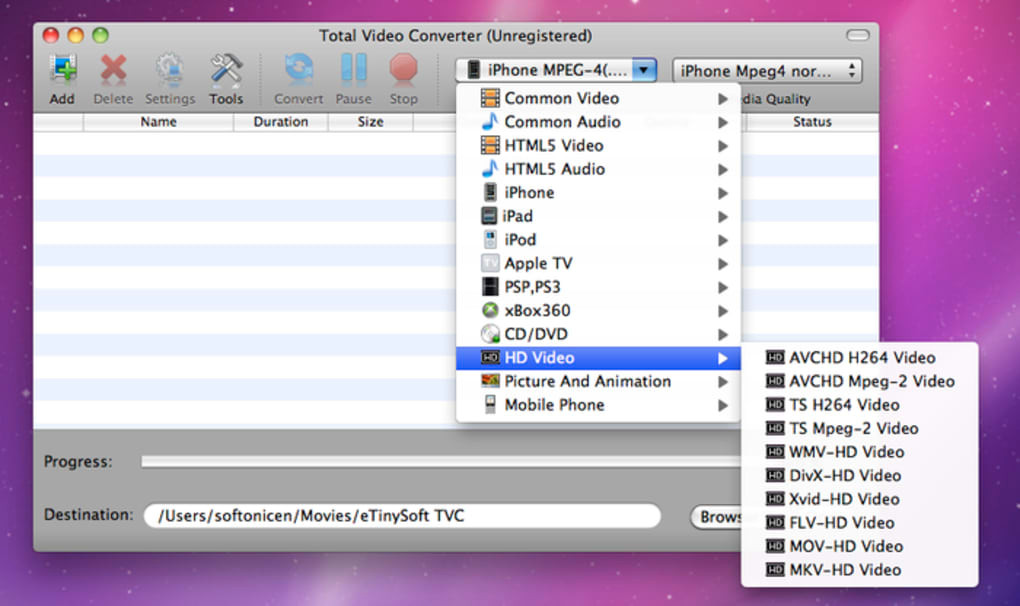Screen dimensions: 1020x606
Task: Click HD icon beside AVCHD H264 Video
Action: point(775,358)
